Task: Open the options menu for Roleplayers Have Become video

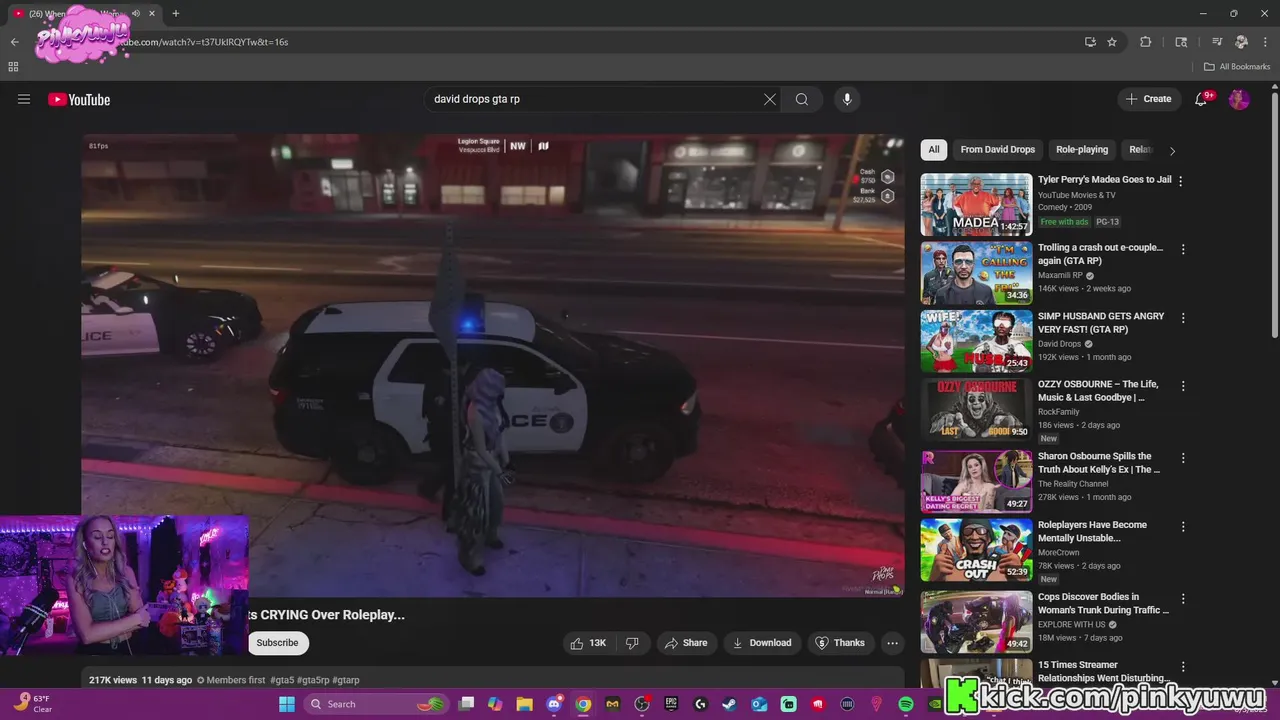Action: (1183, 526)
